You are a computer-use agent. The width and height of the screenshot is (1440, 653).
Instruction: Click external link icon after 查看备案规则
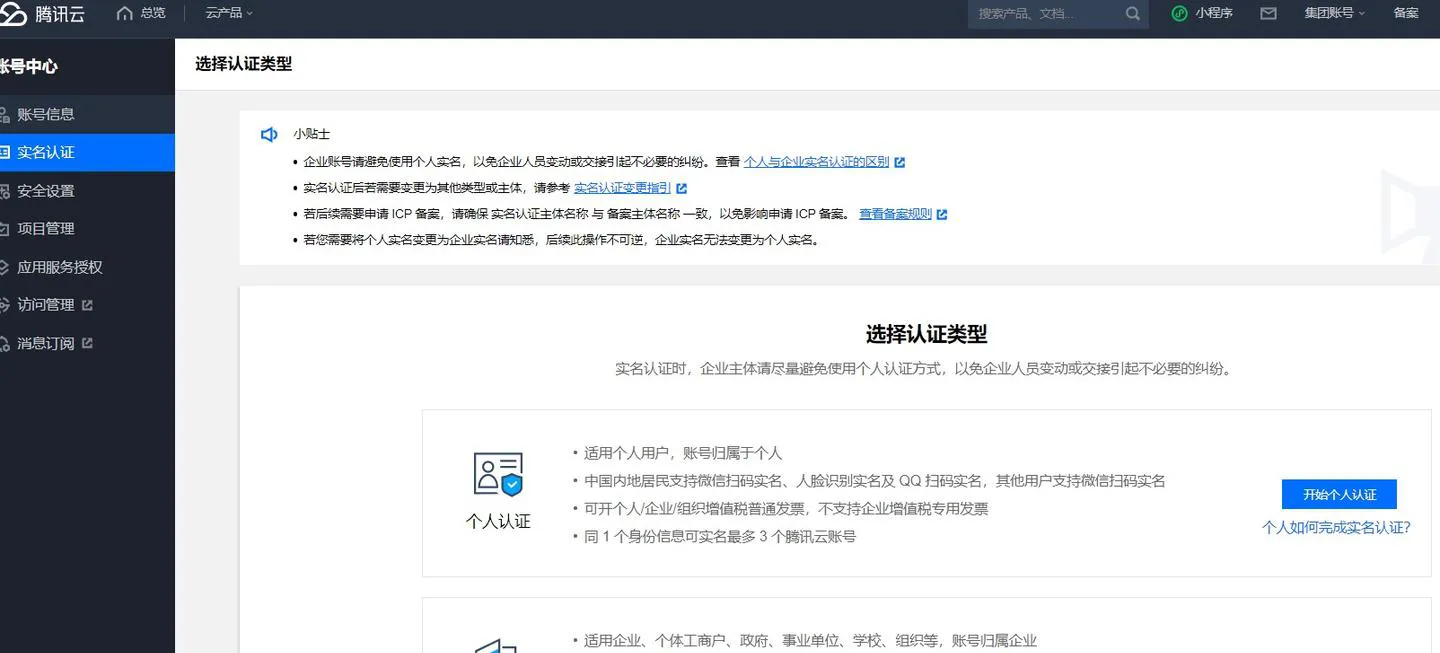(942, 214)
